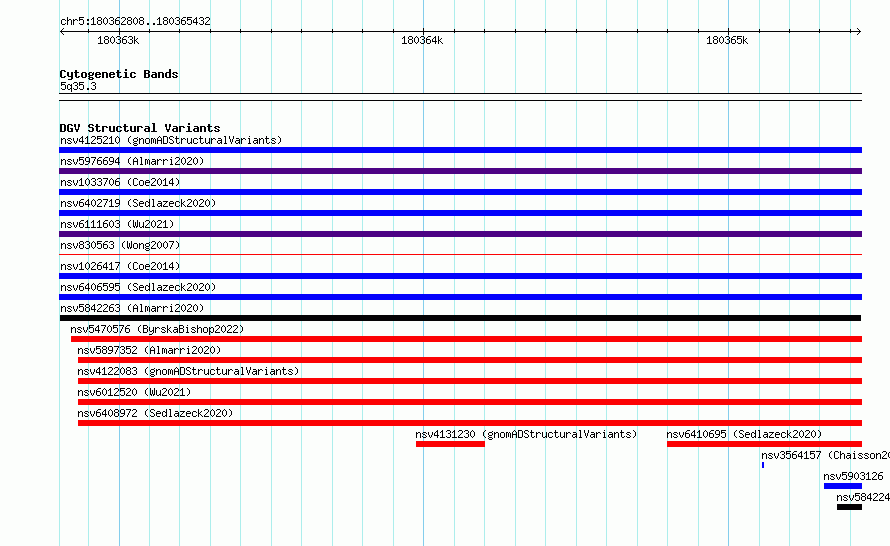
Task: Click the red bar under nsv6012520
Action: pyautogui.click(x=470, y=402)
